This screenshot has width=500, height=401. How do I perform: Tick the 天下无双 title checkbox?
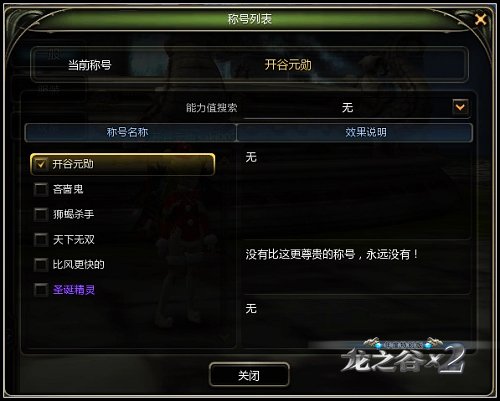41,239
